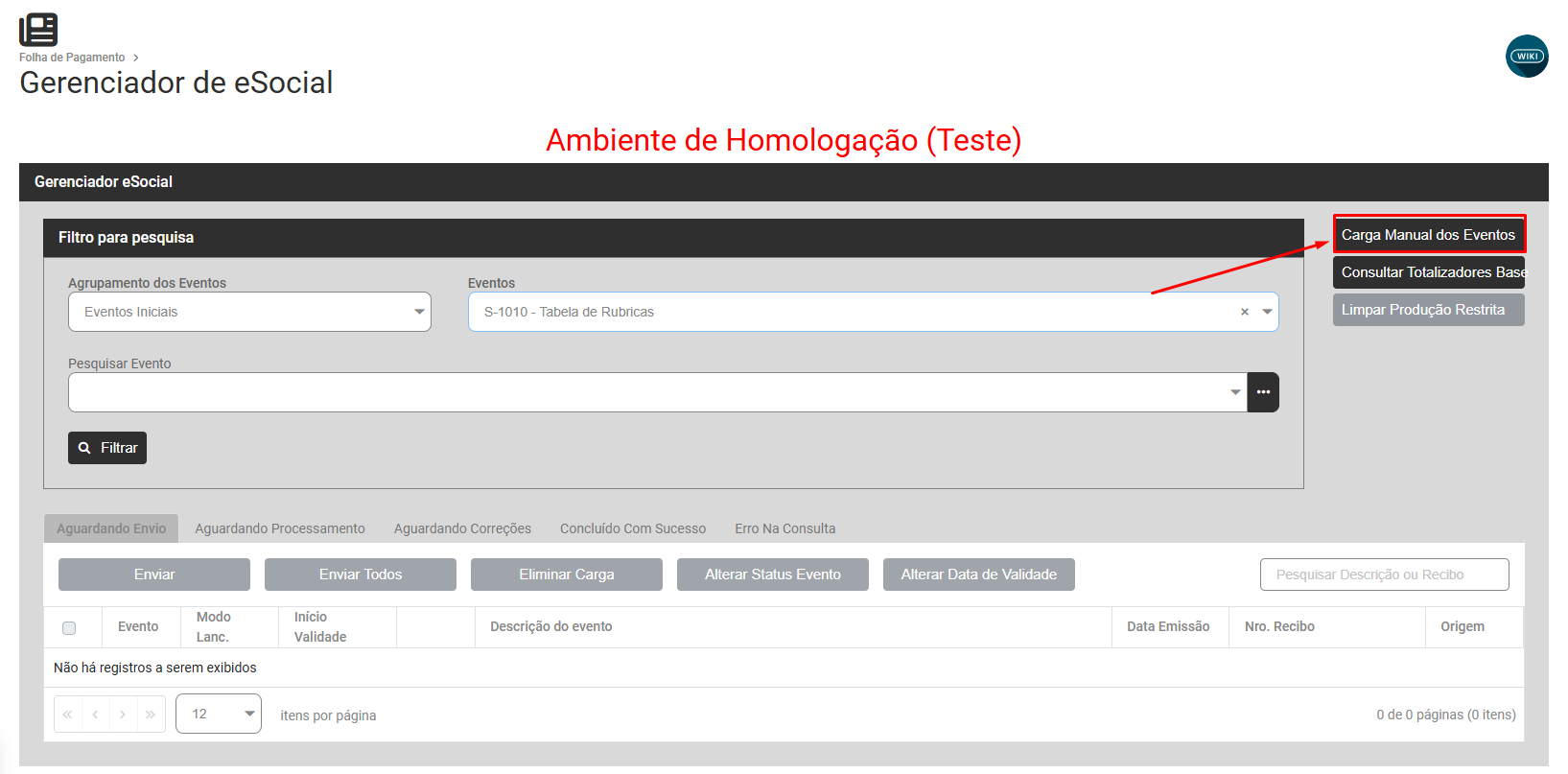Image resolution: width=1568 pixels, height=774 pixels.
Task: Go to last page pagination arrow
Action: [151, 715]
